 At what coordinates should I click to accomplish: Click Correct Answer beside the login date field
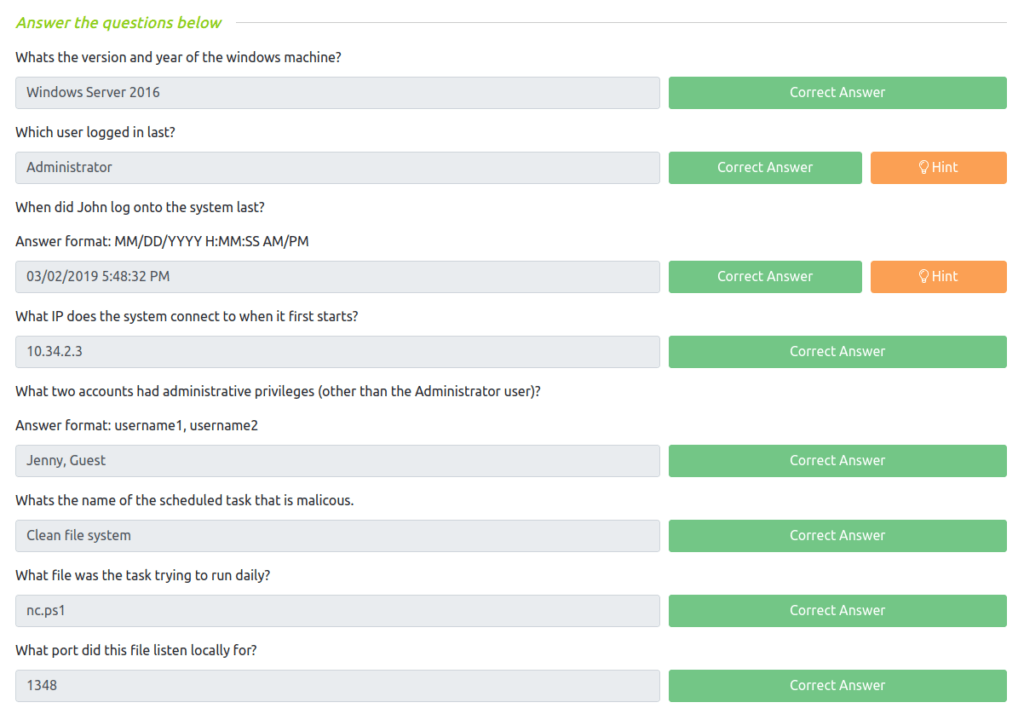(765, 276)
